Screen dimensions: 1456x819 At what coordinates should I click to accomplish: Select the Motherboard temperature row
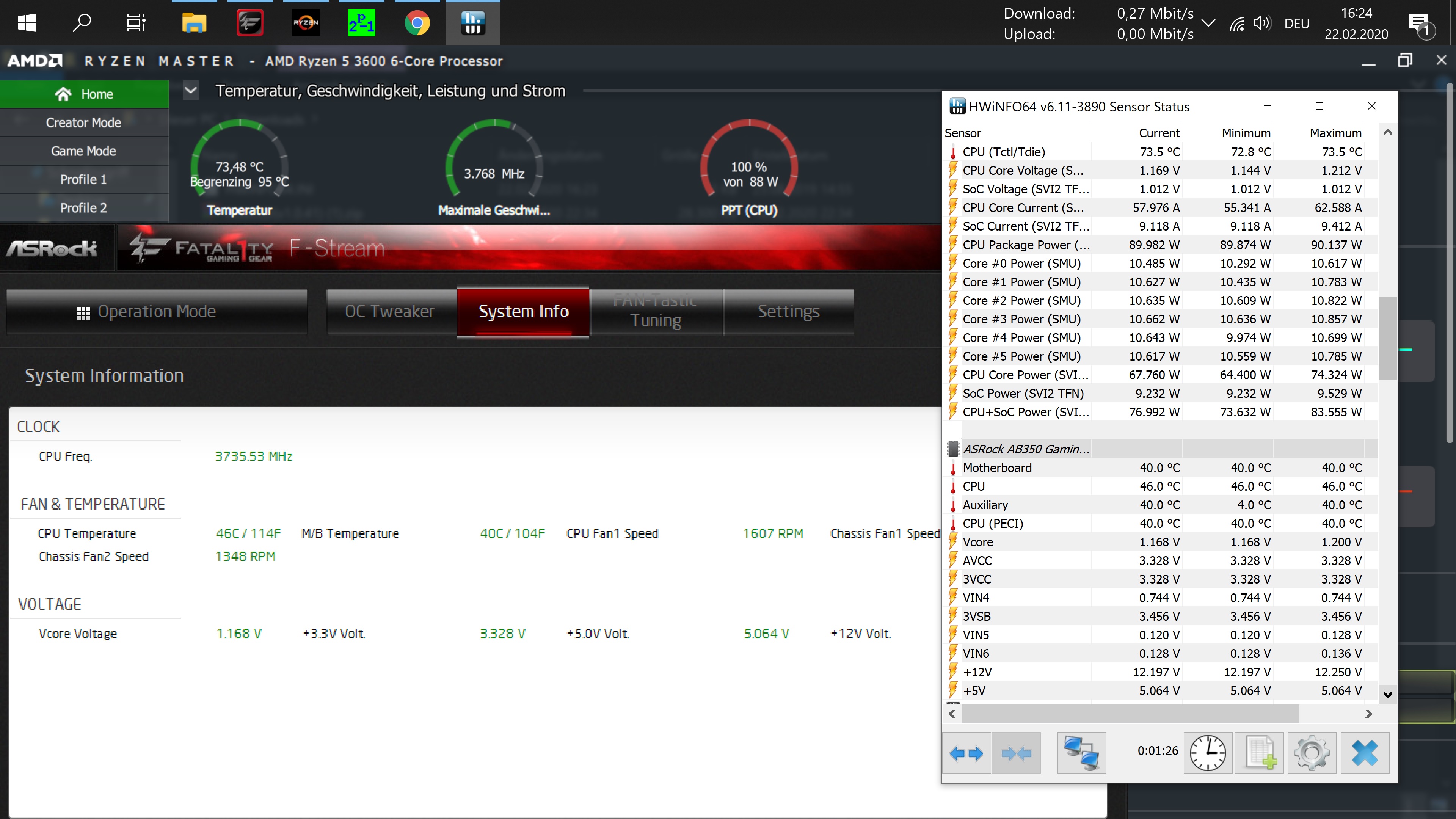(1160, 468)
